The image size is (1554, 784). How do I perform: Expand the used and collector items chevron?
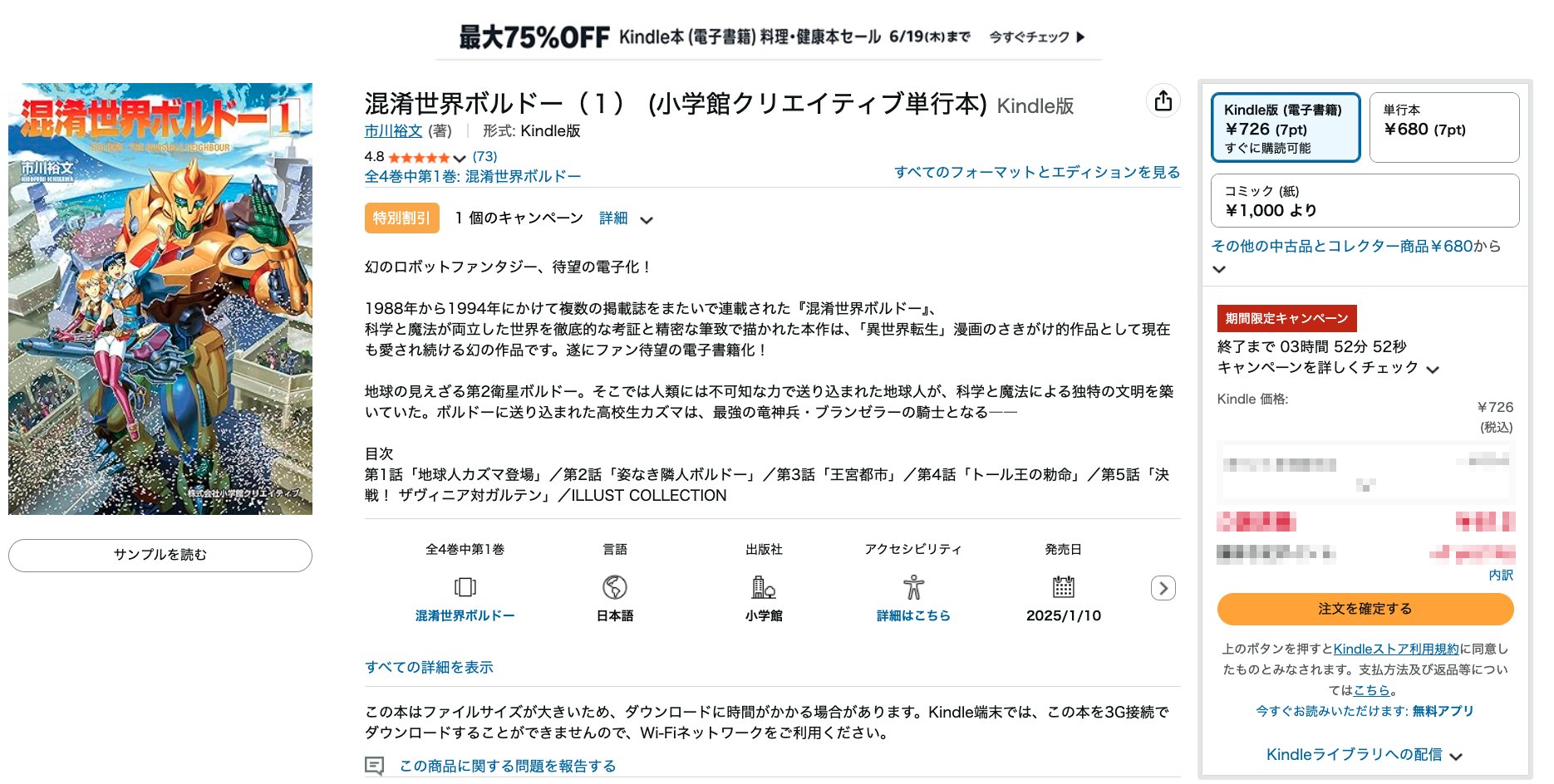point(1219,269)
